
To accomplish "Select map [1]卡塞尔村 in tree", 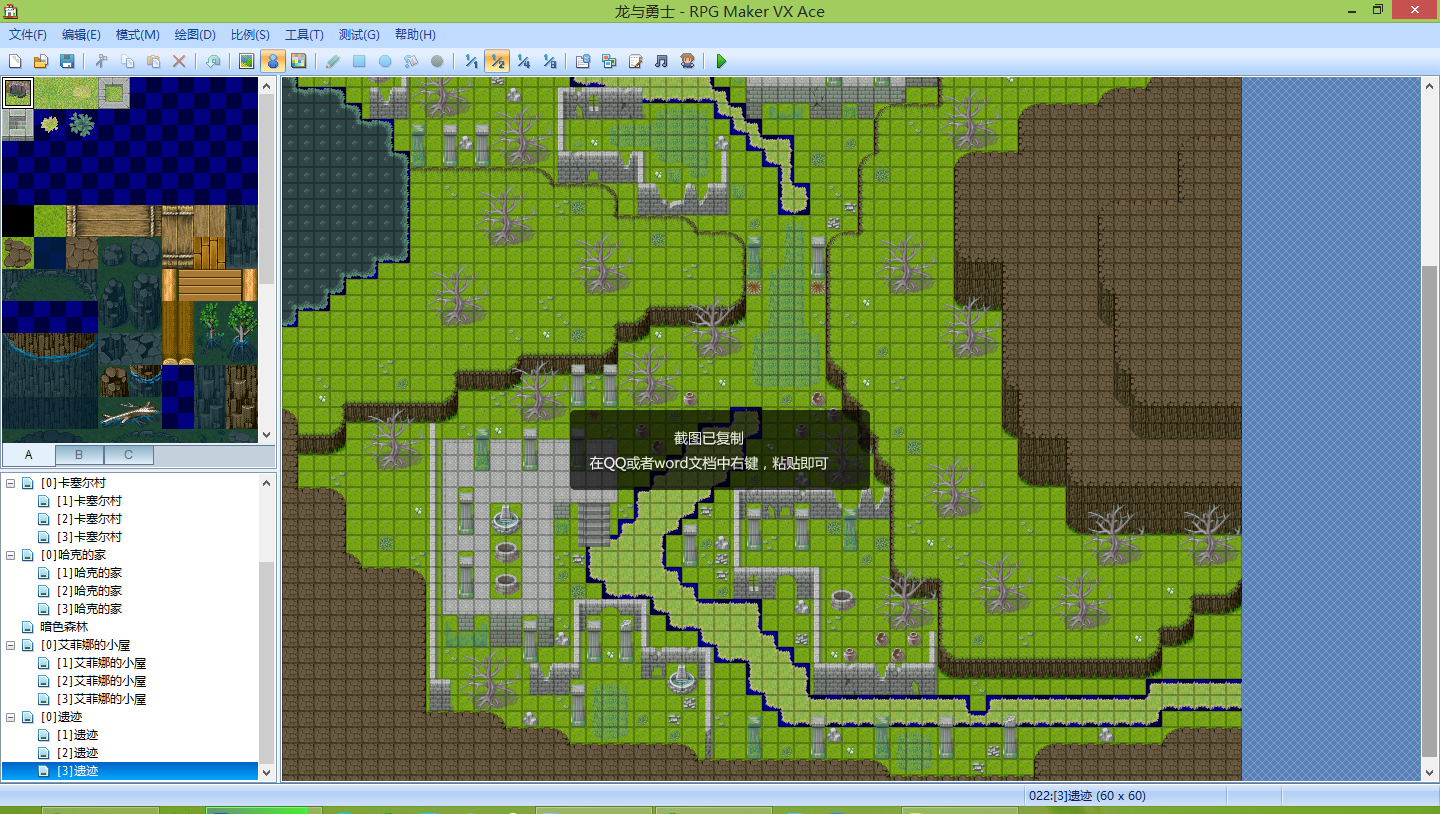I will coord(89,501).
